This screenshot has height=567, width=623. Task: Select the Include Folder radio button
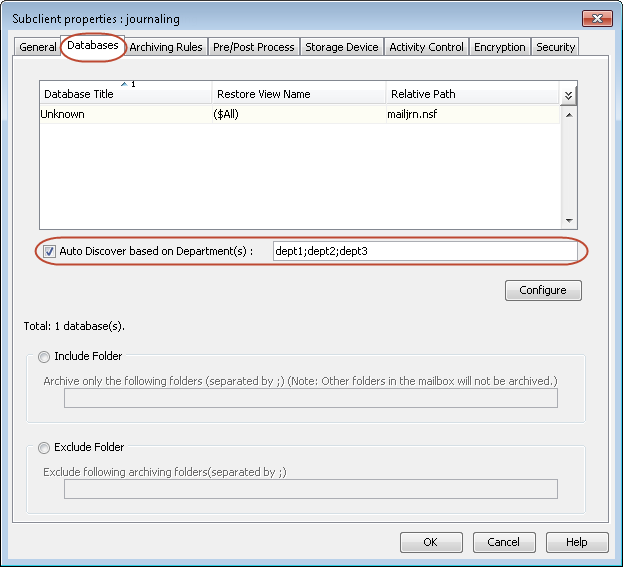[x=44, y=356]
